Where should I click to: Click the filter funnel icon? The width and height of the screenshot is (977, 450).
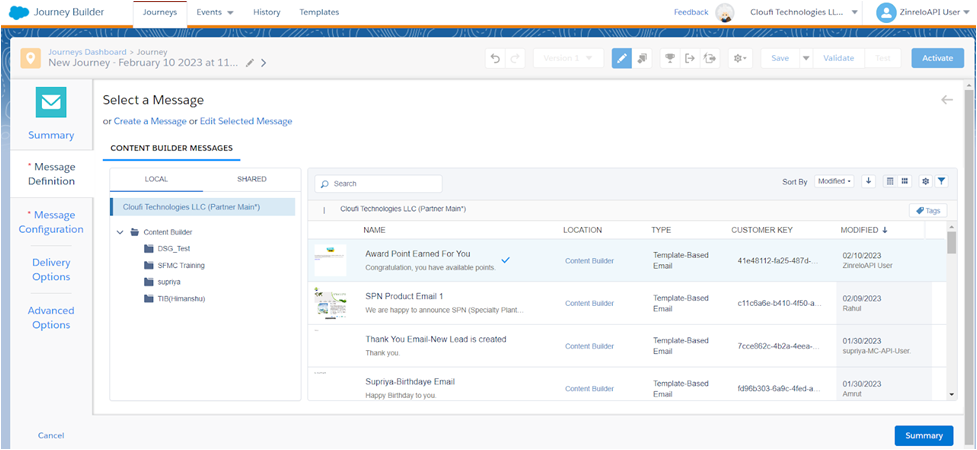coord(941,181)
